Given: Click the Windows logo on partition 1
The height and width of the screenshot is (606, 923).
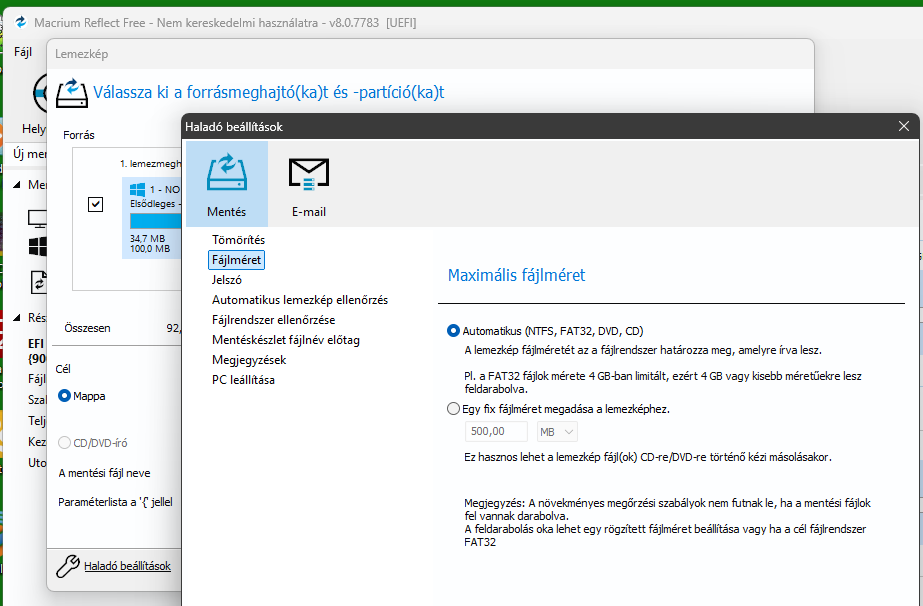Looking at the screenshot, I should pos(137,190).
